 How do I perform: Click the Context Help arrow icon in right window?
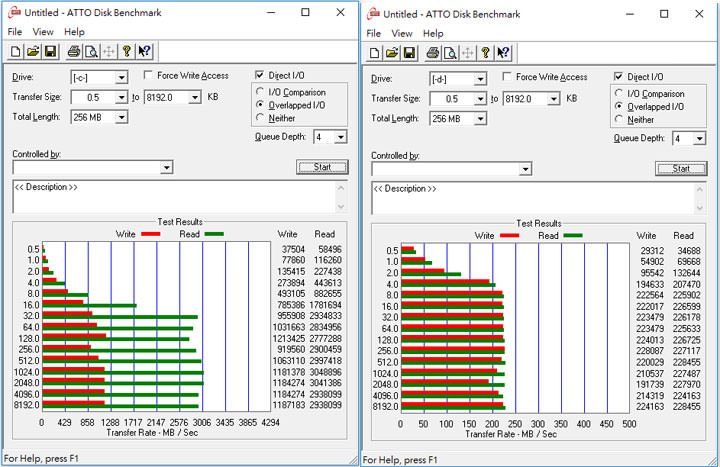point(505,53)
